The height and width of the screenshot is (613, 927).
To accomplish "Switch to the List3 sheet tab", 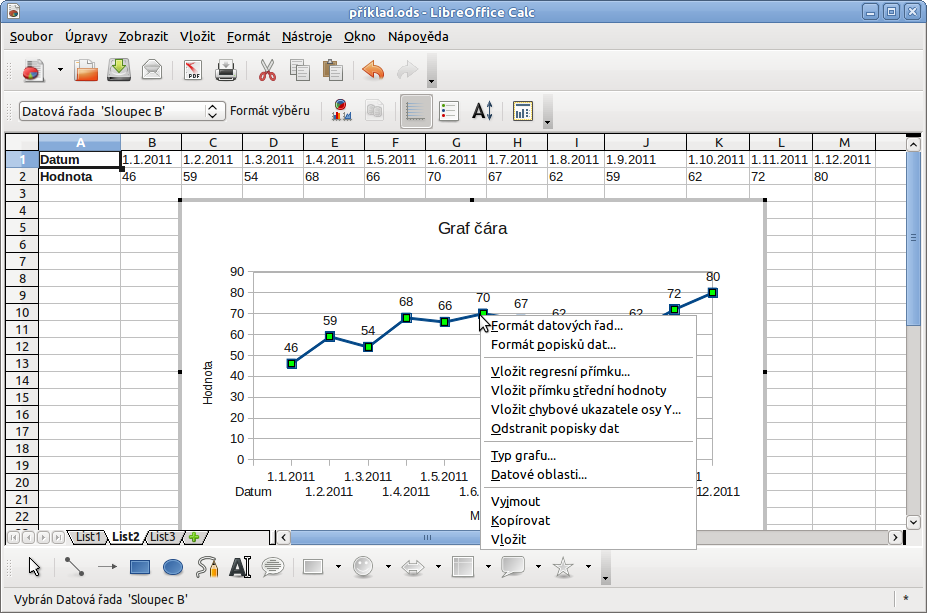I will point(163,537).
